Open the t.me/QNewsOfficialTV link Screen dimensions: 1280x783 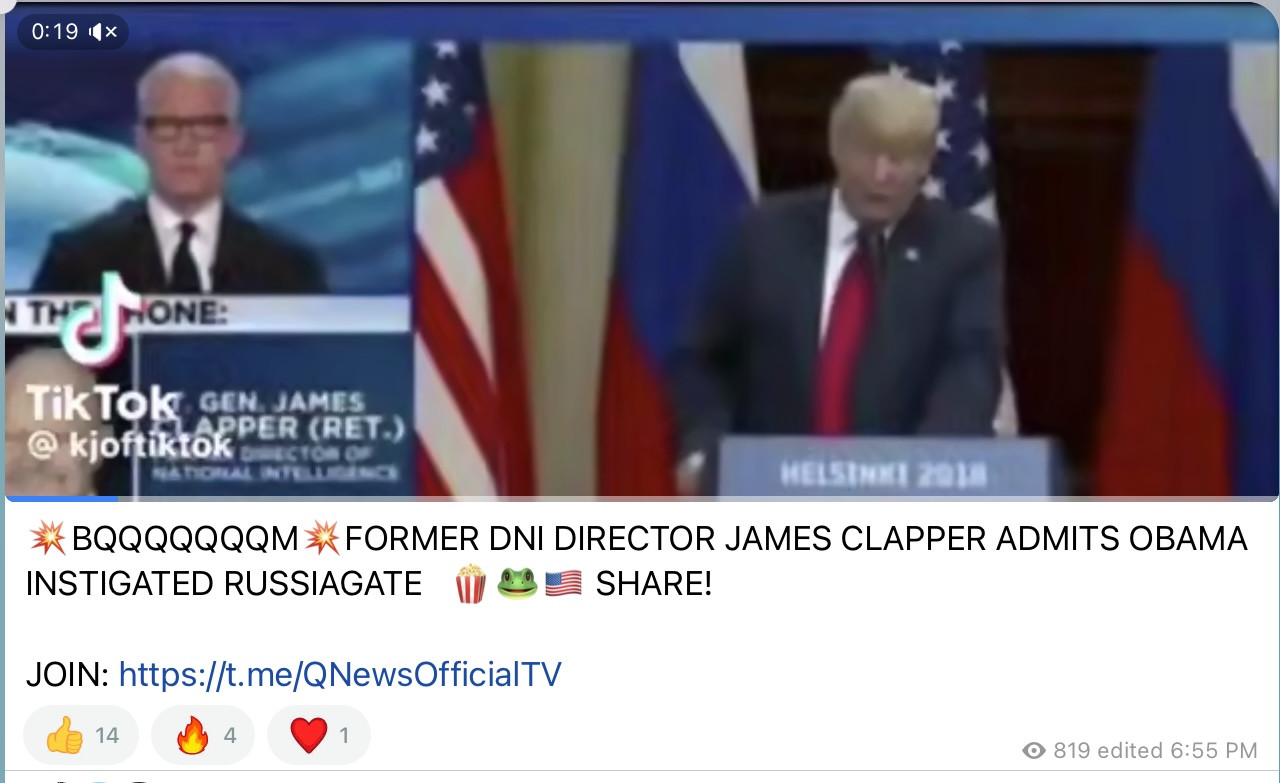pos(340,674)
